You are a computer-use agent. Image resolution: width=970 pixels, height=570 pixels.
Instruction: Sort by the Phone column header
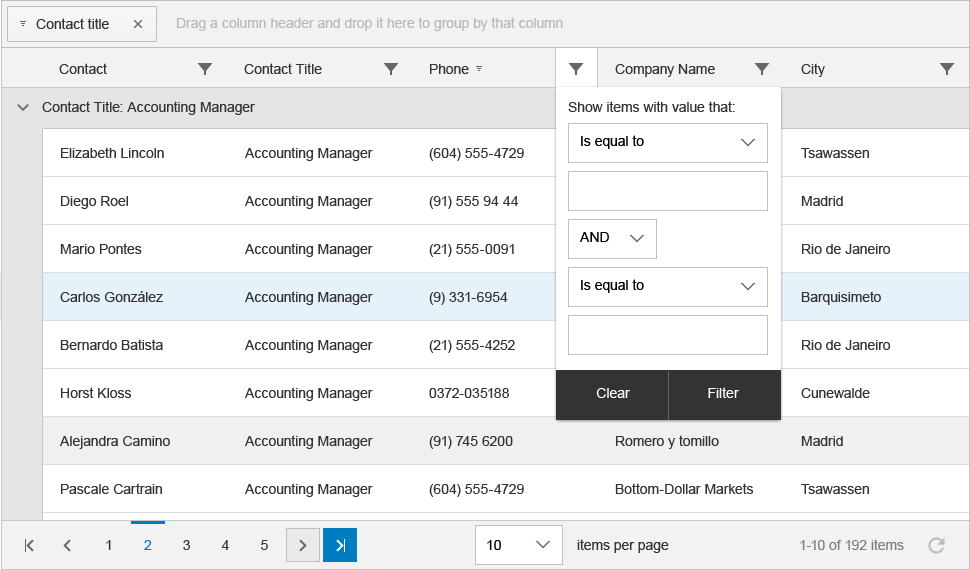click(x=449, y=69)
